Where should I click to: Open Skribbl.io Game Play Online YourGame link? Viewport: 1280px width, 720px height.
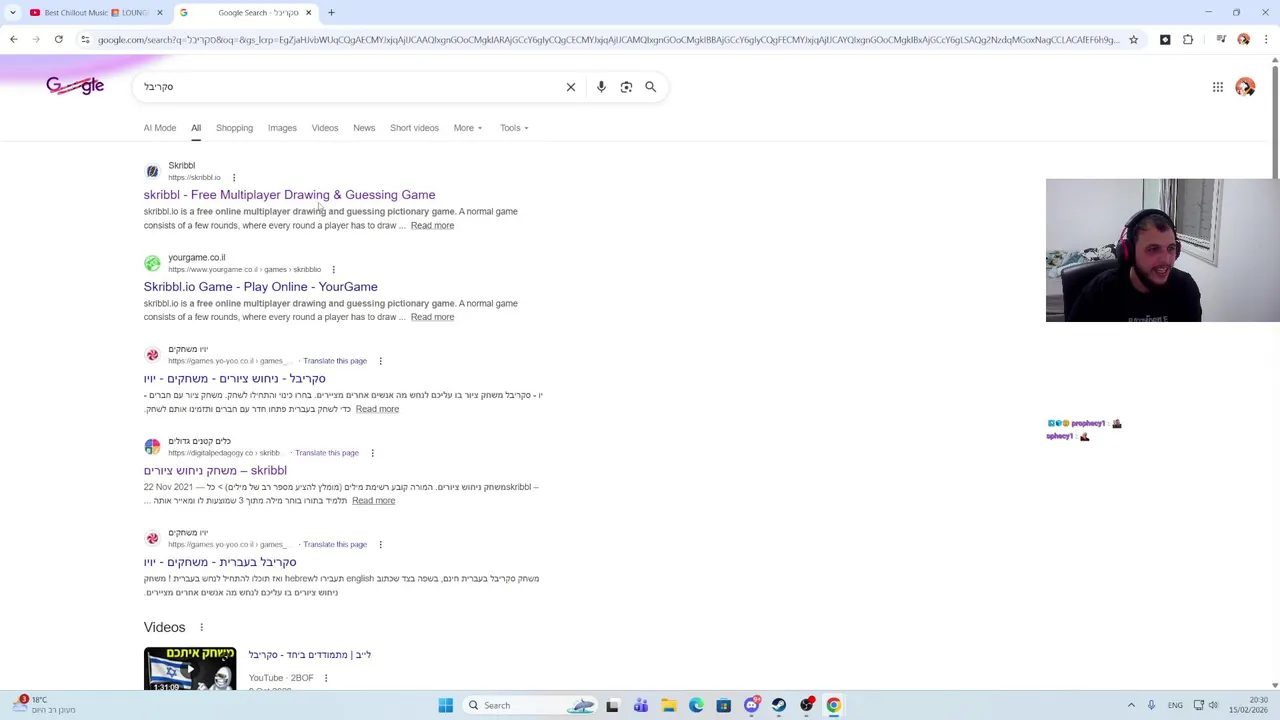(260, 287)
